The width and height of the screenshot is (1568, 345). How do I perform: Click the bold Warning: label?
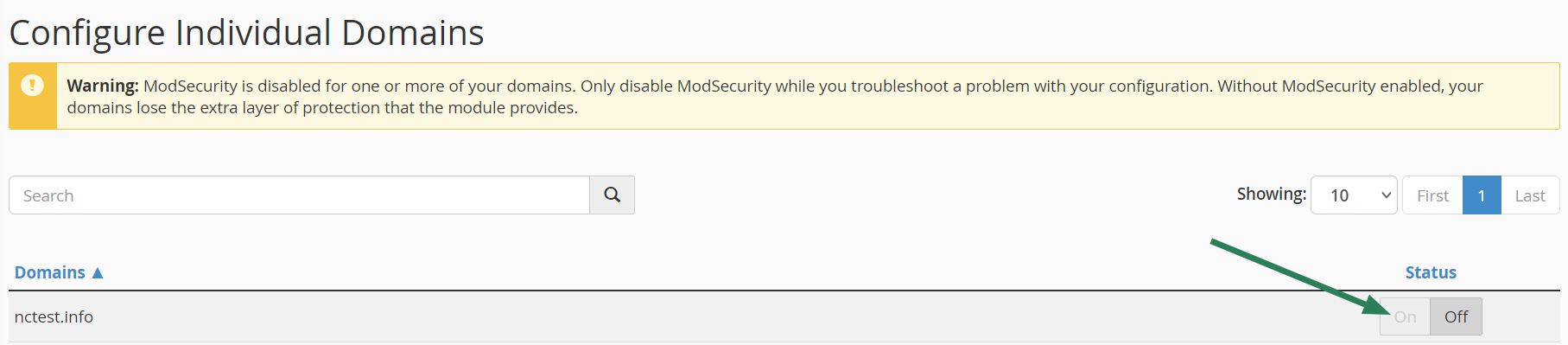pos(103,86)
